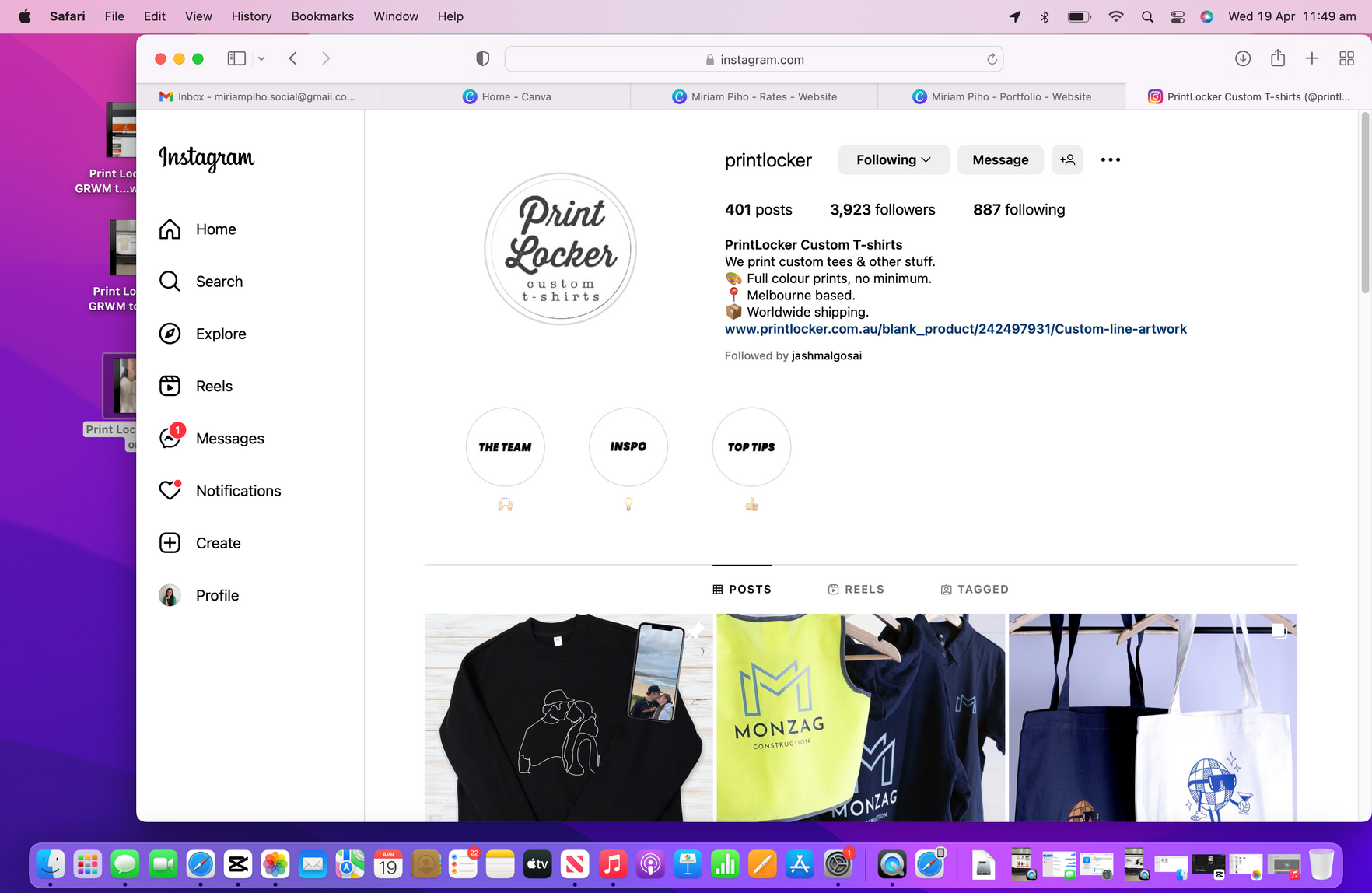Open Notifications heart icon
The width and height of the screenshot is (1372, 893).
[x=220, y=491]
